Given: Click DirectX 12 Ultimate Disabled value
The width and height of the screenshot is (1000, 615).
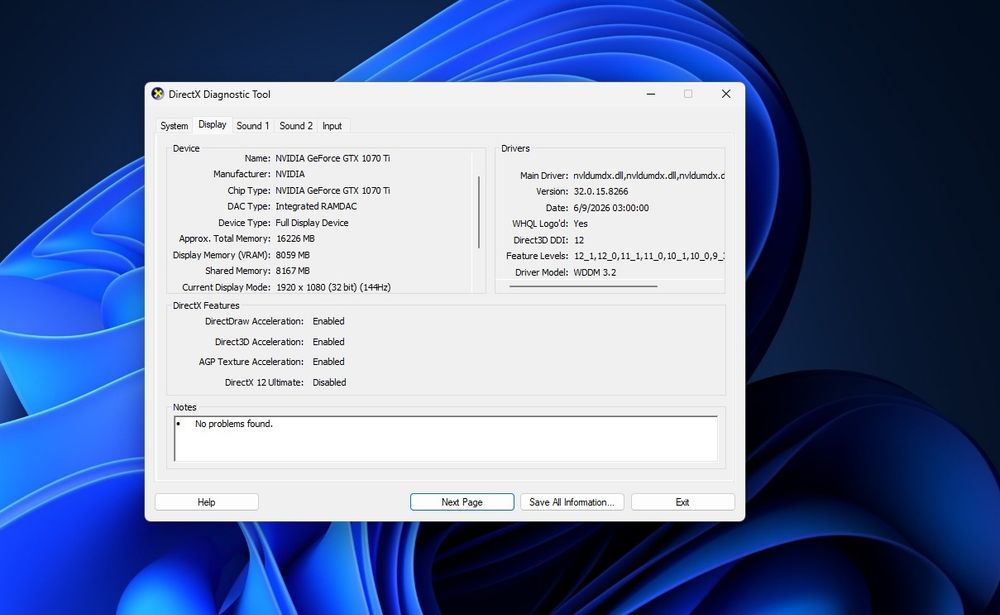Looking at the screenshot, I should (x=329, y=383).
